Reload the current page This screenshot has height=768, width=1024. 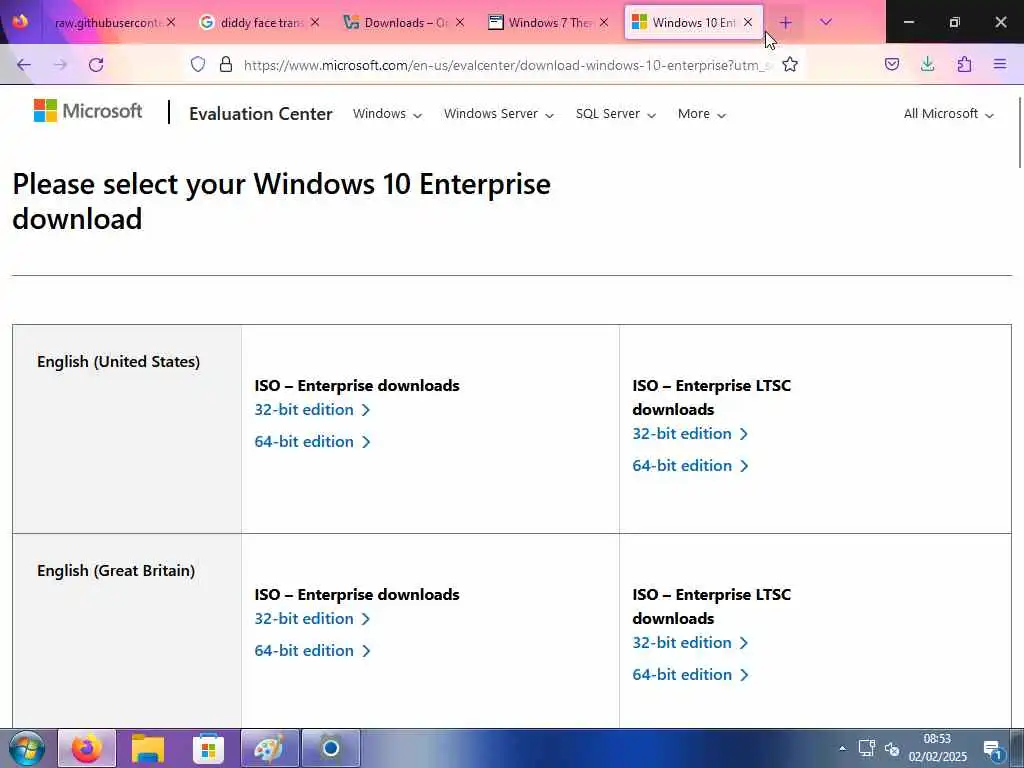coord(96,64)
